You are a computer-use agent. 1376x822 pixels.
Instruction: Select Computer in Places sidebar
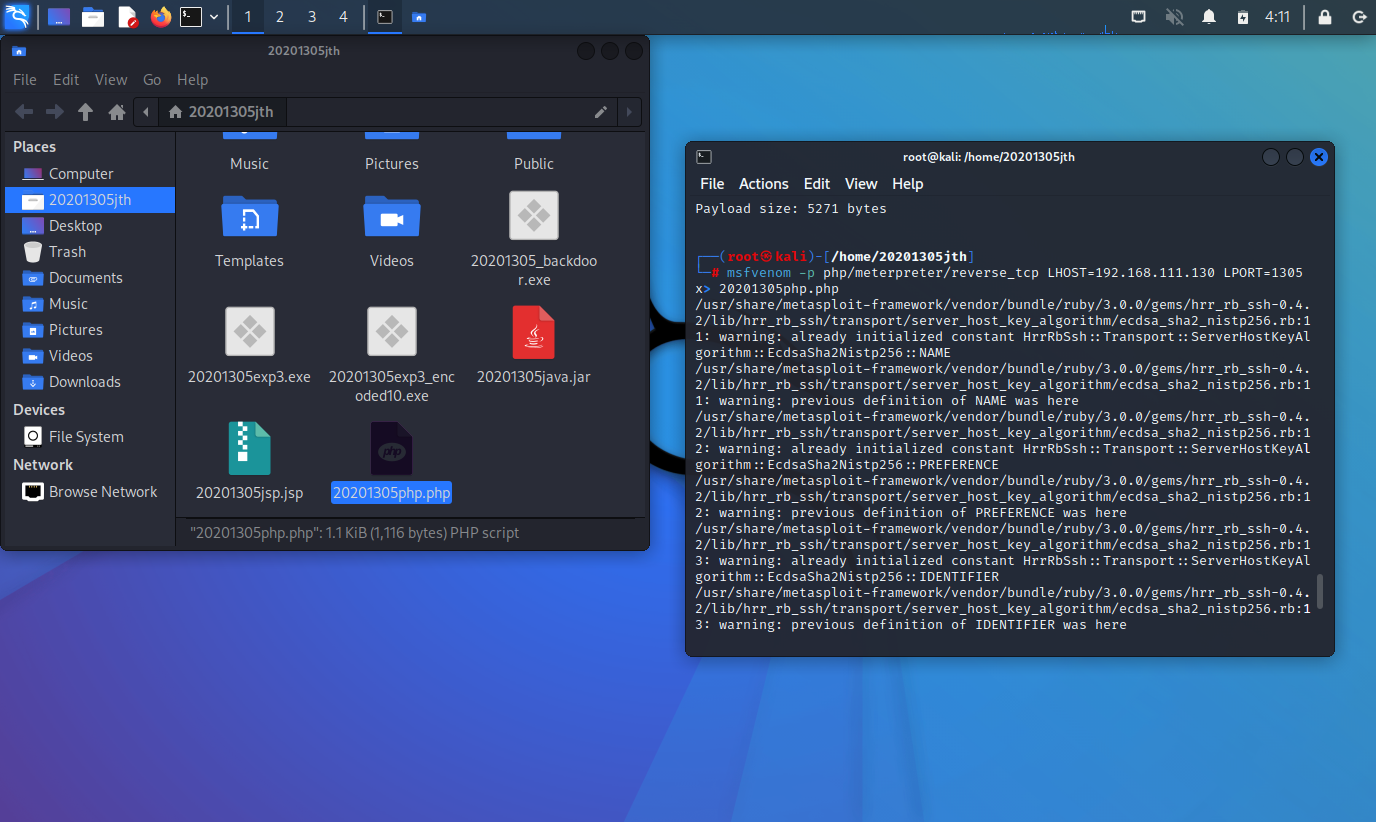tap(90, 174)
